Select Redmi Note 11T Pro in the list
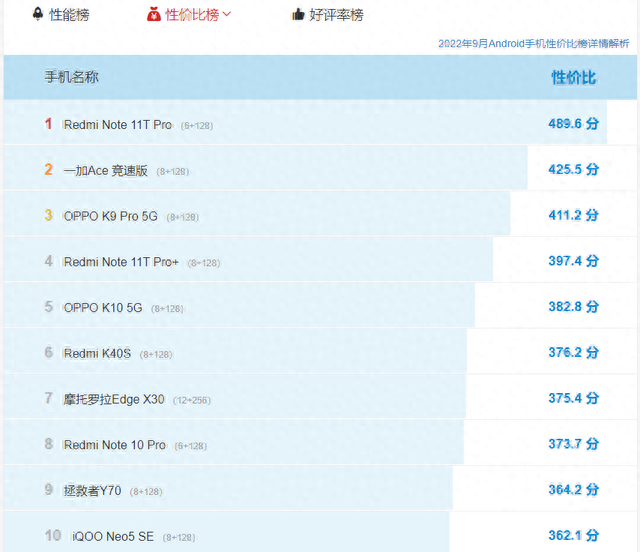This screenshot has width=640, height=552. (118, 125)
